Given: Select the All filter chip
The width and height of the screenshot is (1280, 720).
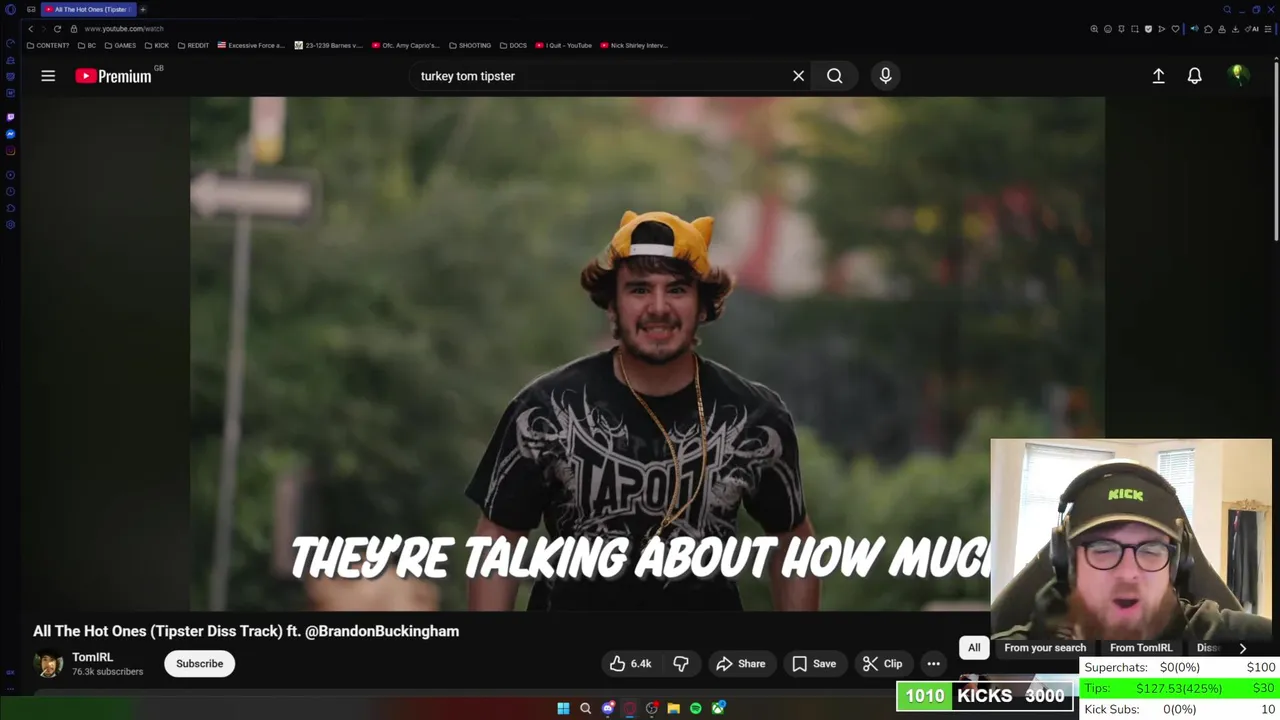Looking at the screenshot, I should click(974, 648).
